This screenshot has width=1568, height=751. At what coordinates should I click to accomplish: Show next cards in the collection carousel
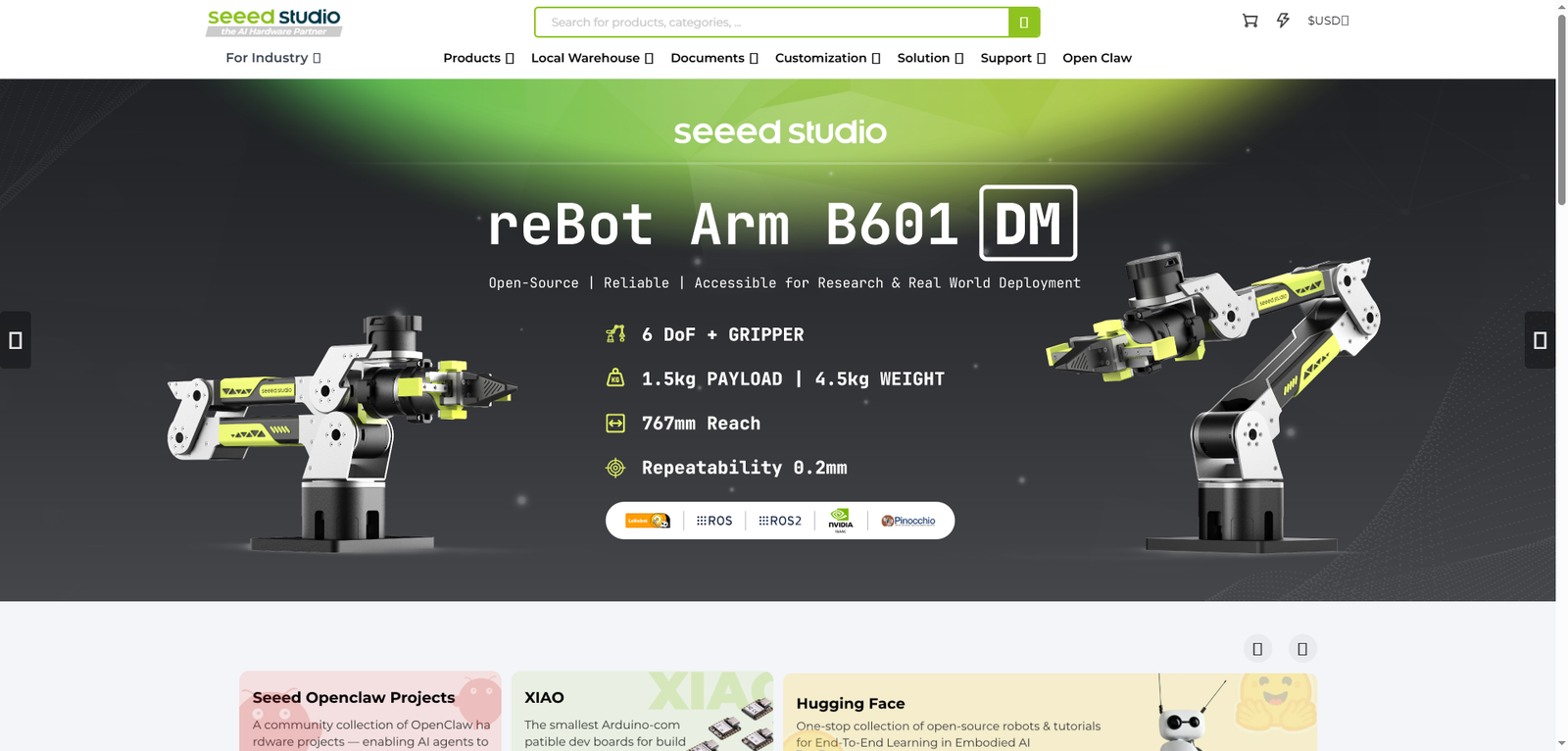click(1302, 649)
